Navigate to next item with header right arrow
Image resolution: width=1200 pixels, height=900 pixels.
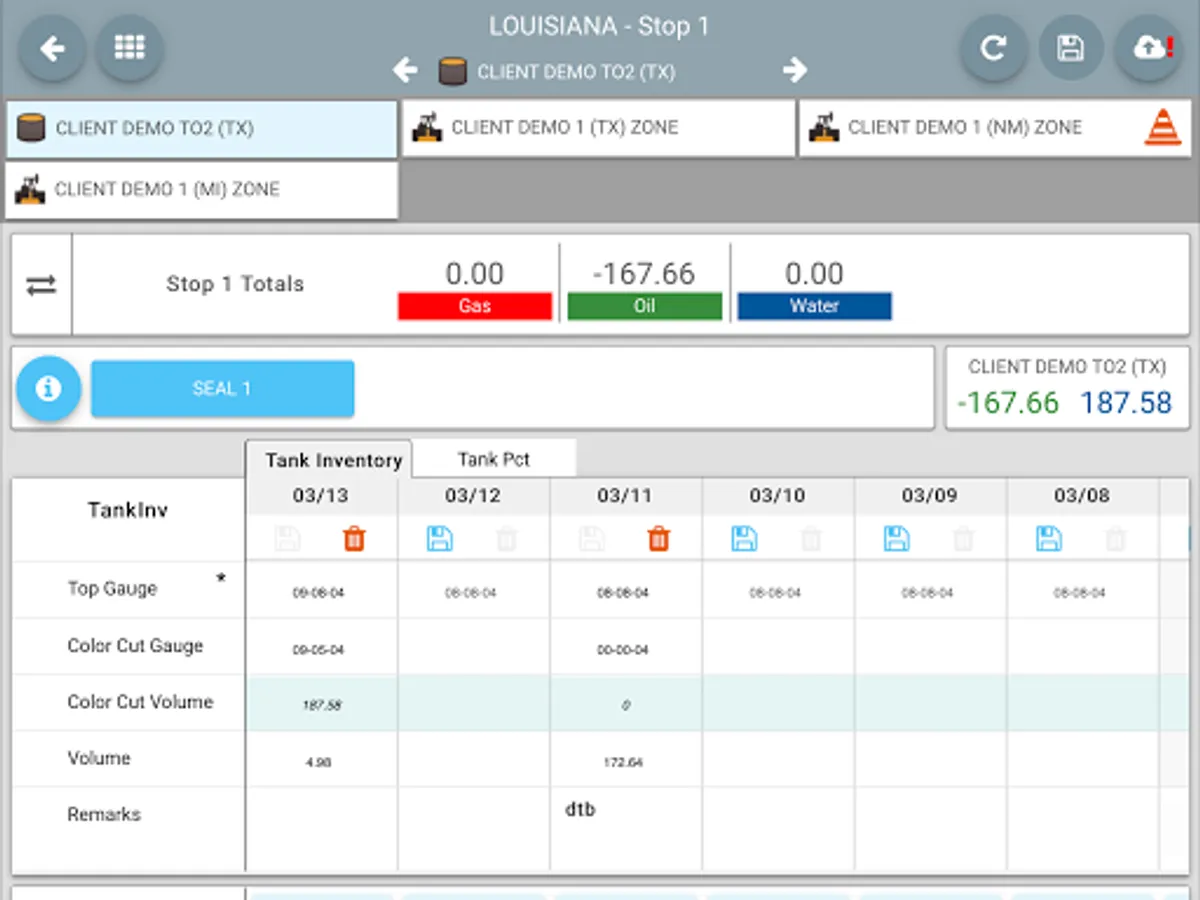795,70
